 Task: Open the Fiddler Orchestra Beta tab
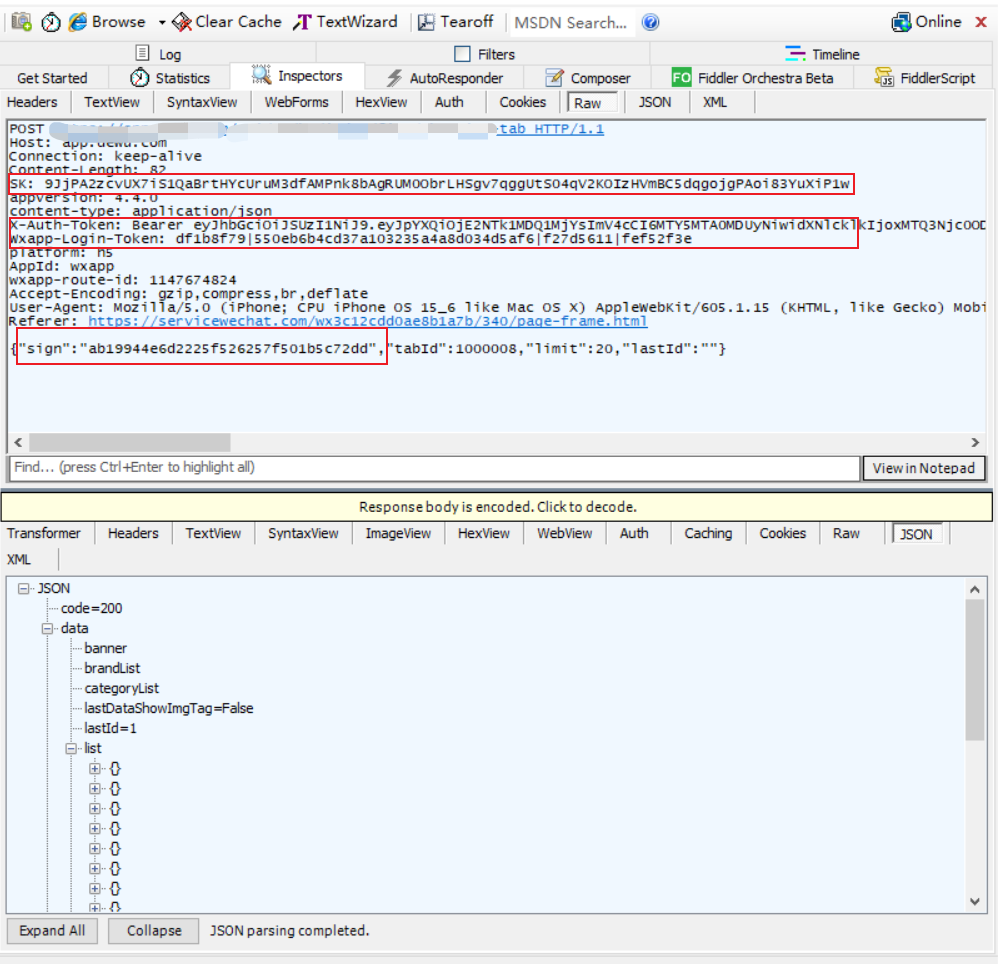(752, 78)
